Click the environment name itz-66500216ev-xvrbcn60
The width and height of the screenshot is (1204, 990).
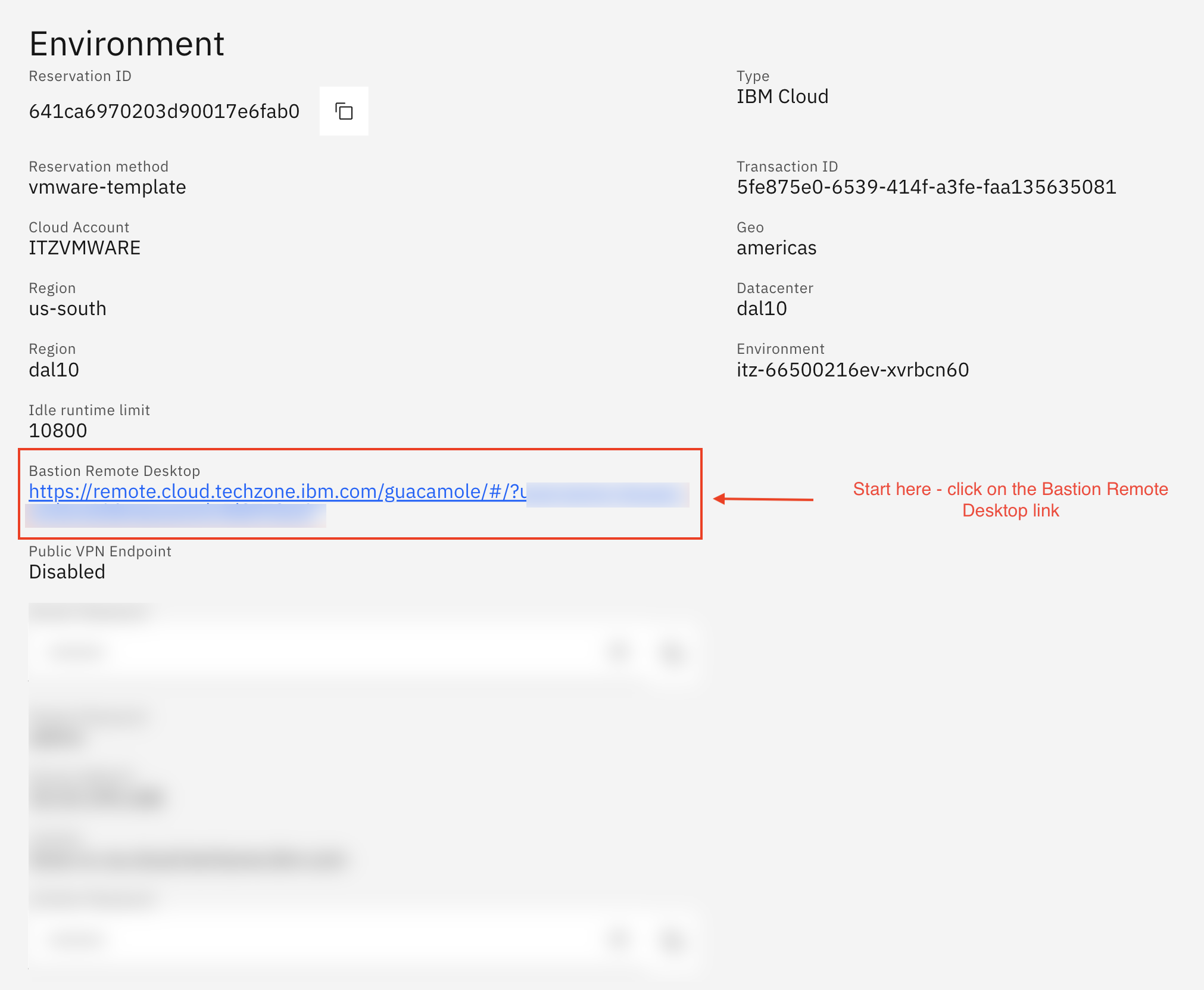pyautogui.click(x=853, y=370)
